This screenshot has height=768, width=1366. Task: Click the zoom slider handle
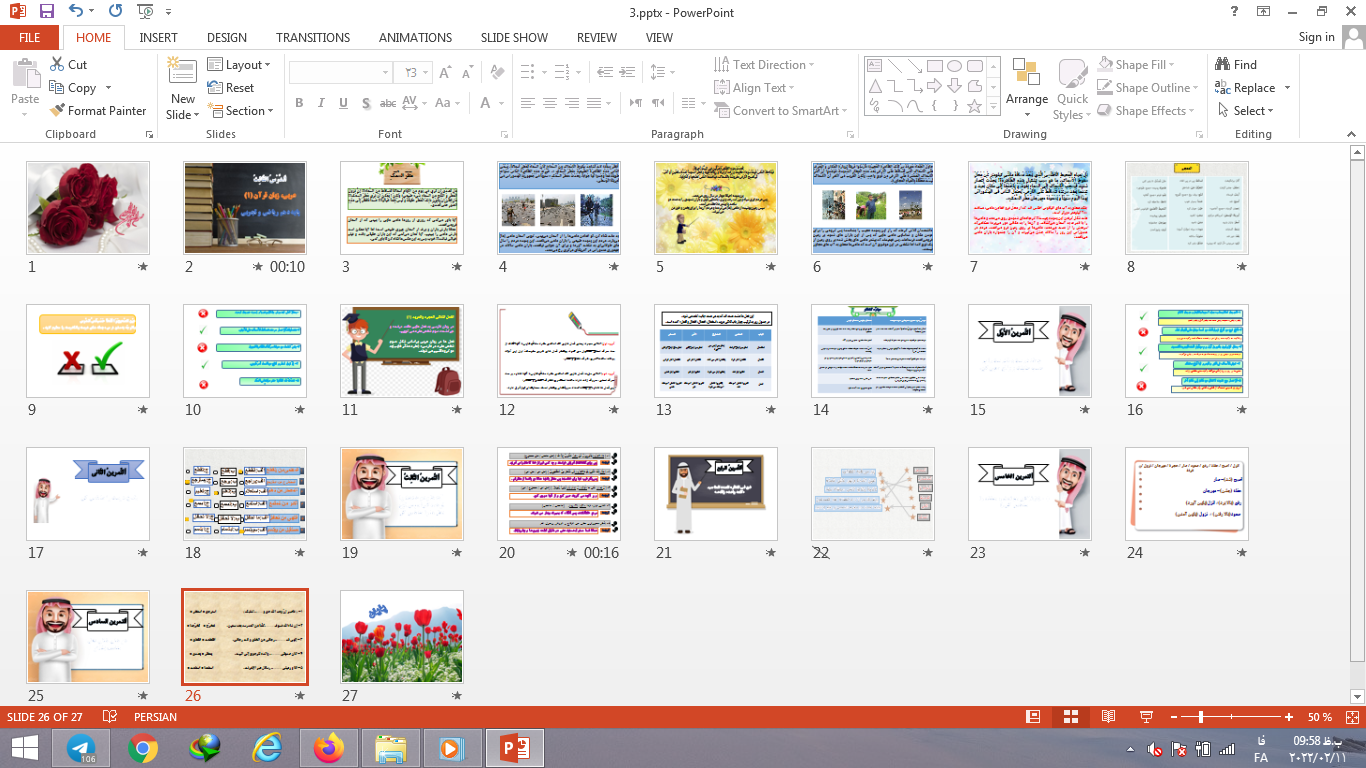pos(1201,717)
